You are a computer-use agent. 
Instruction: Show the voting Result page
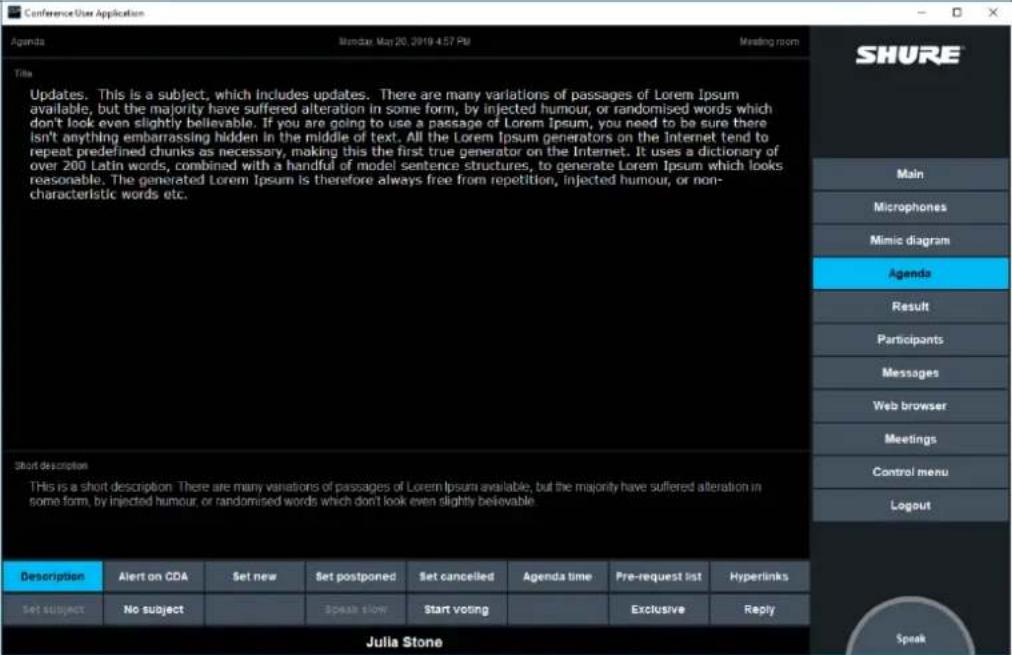(x=910, y=307)
